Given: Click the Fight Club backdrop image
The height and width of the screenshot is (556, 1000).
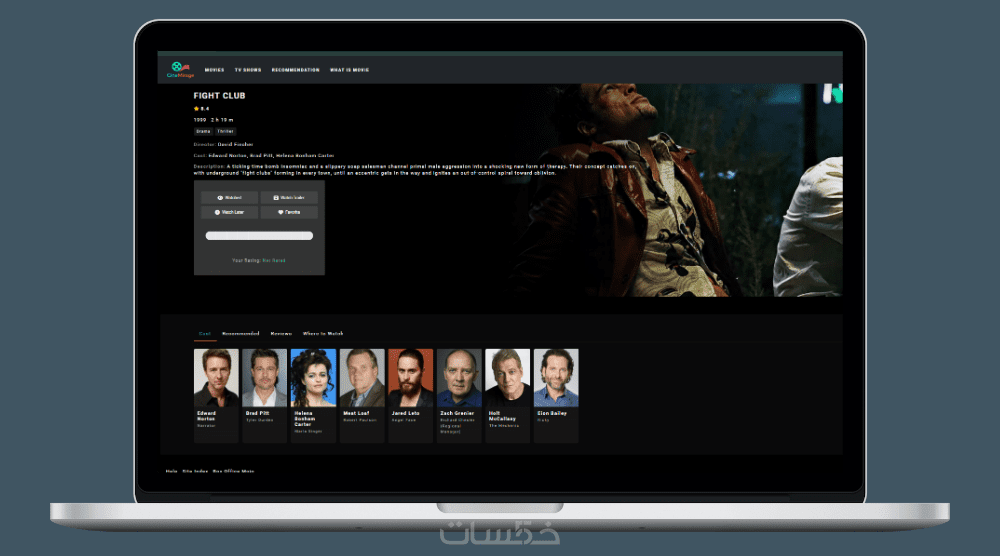Looking at the screenshot, I should [x=676, y=190].
